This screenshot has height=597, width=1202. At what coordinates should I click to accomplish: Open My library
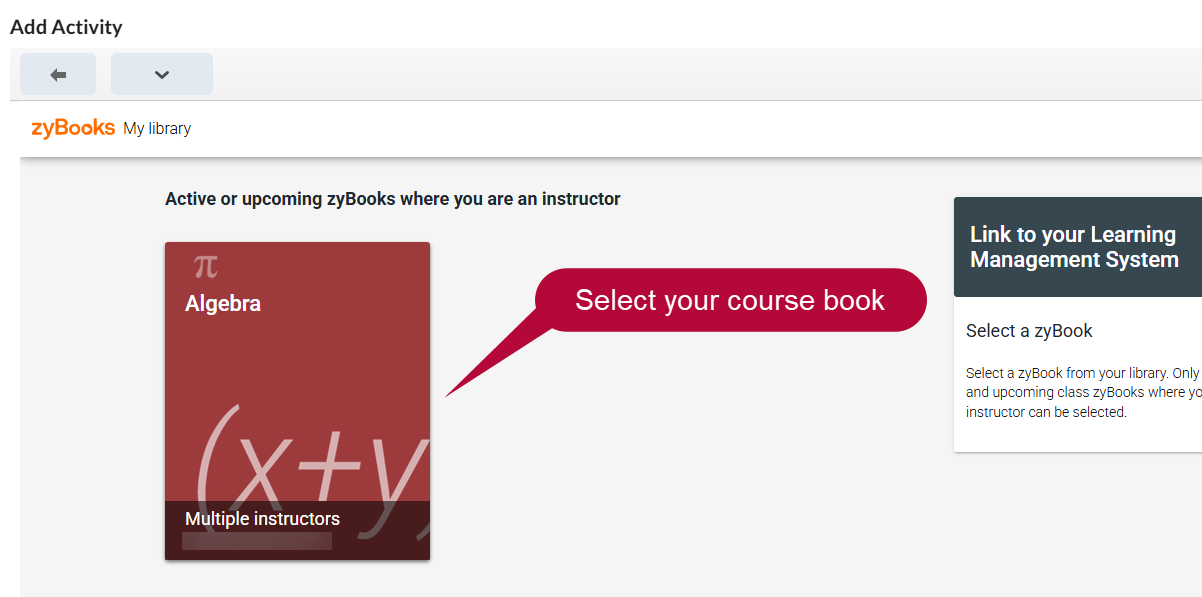(x=157, y=129)
